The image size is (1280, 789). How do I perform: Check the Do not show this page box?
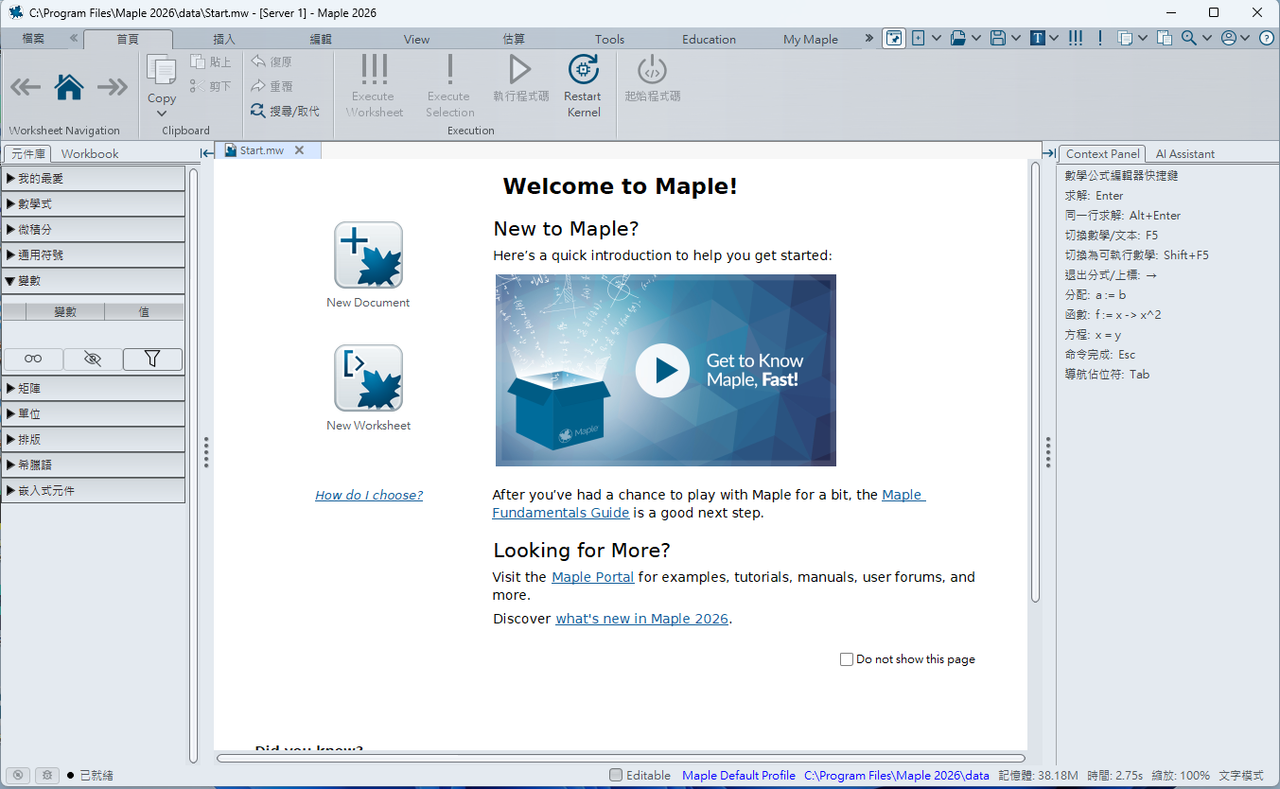coord(846,659)
